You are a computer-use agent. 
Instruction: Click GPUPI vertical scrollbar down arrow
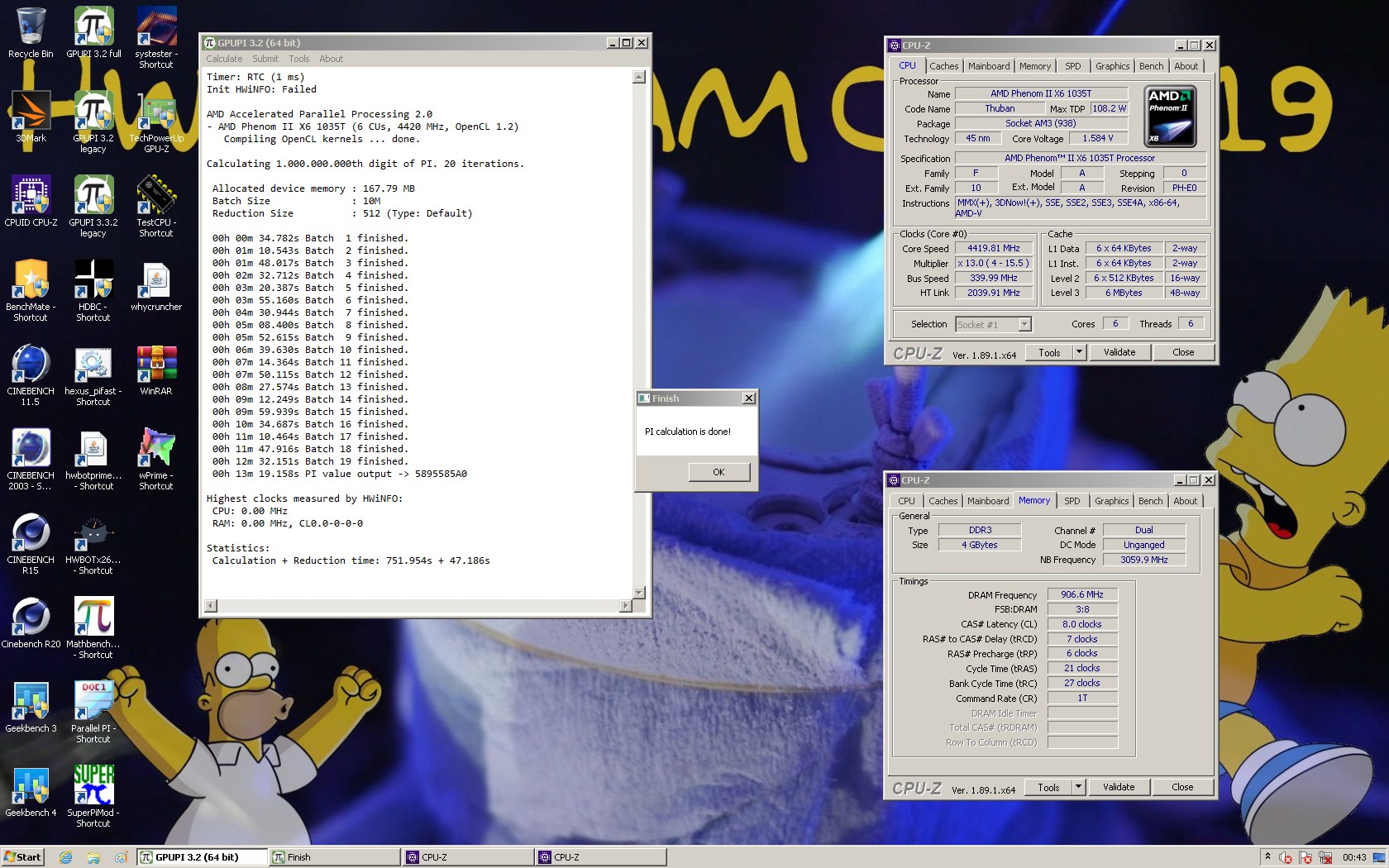coord(638,592)
